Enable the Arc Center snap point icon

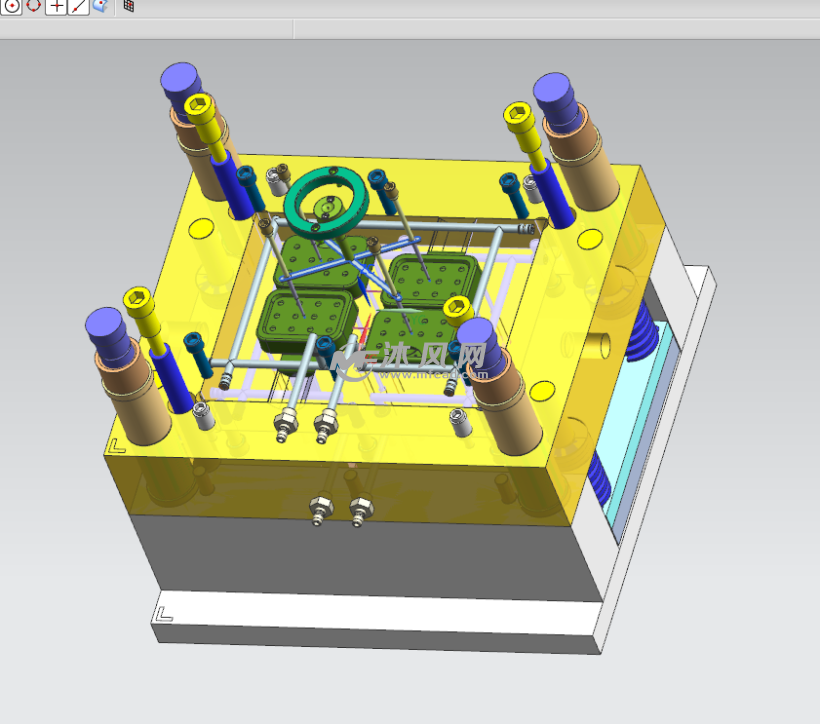point(12,5)
